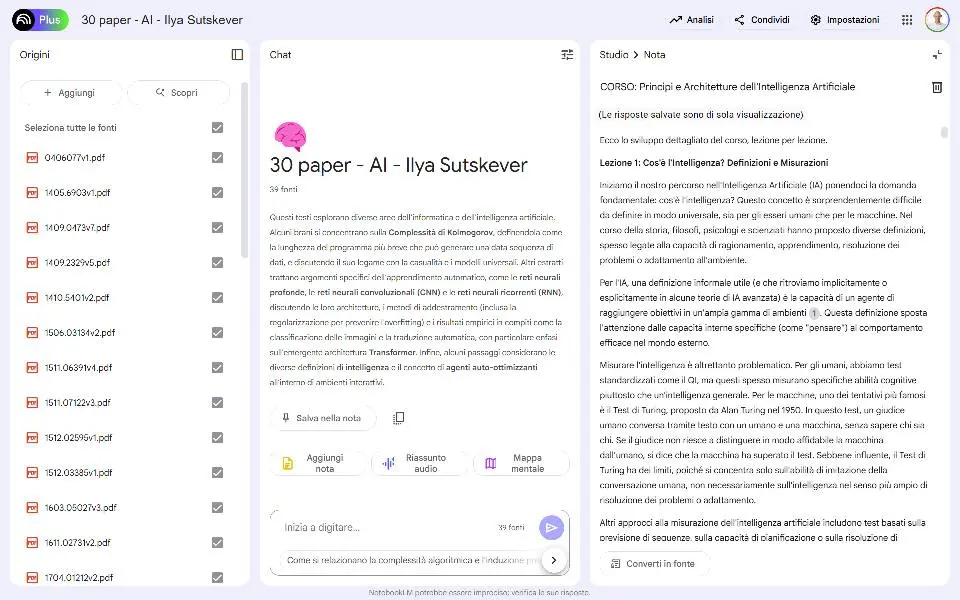
Task: Uncheck source 1511.07122v3.pdf
Action: 217,402
